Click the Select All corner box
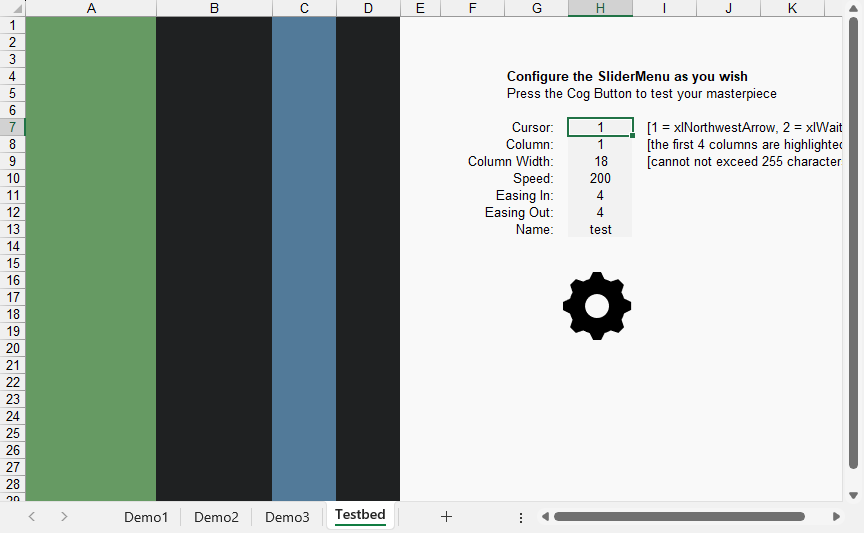This screenshot has width=864, height=533. point(12,8)
